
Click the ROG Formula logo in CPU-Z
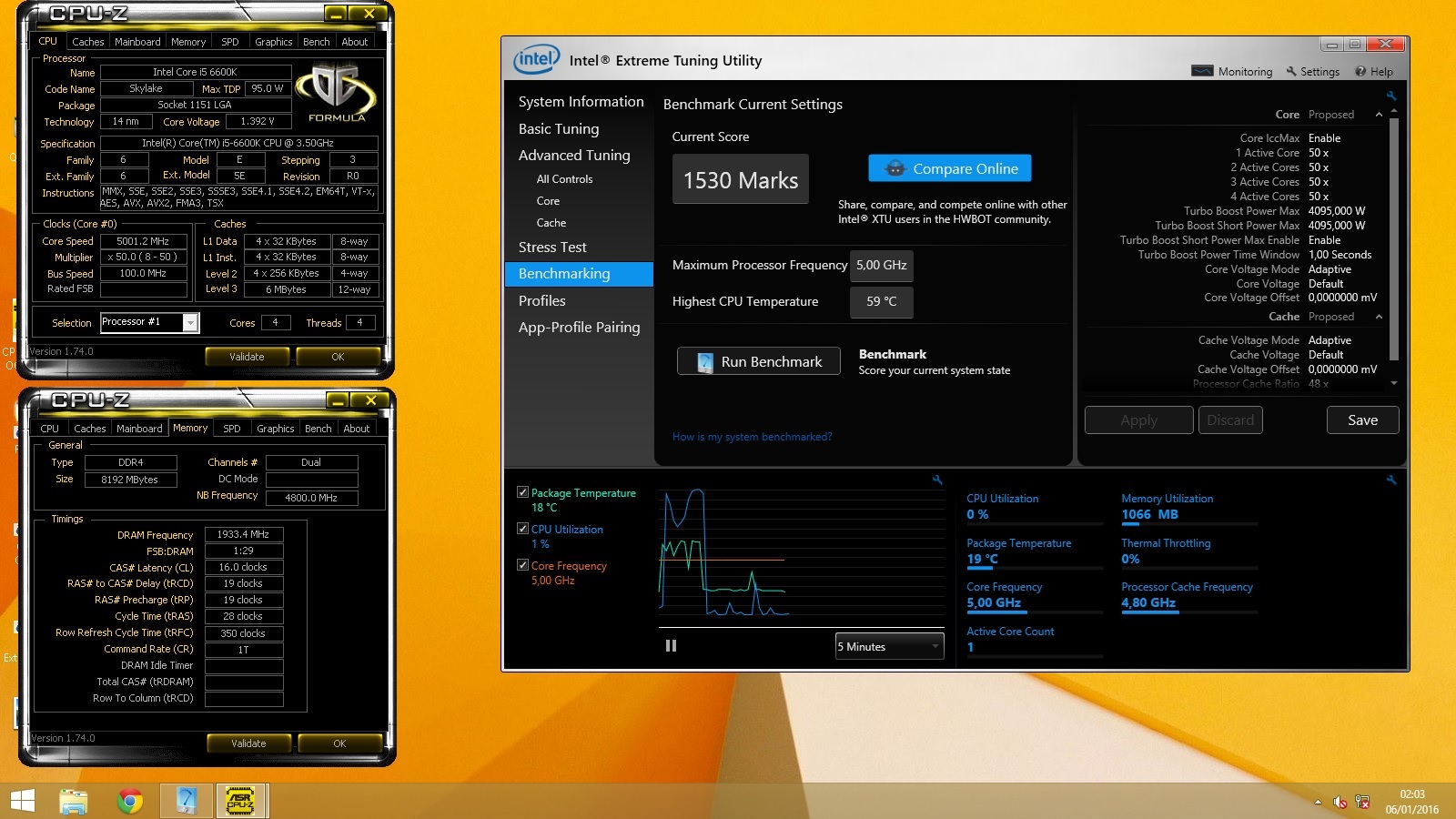337,93
